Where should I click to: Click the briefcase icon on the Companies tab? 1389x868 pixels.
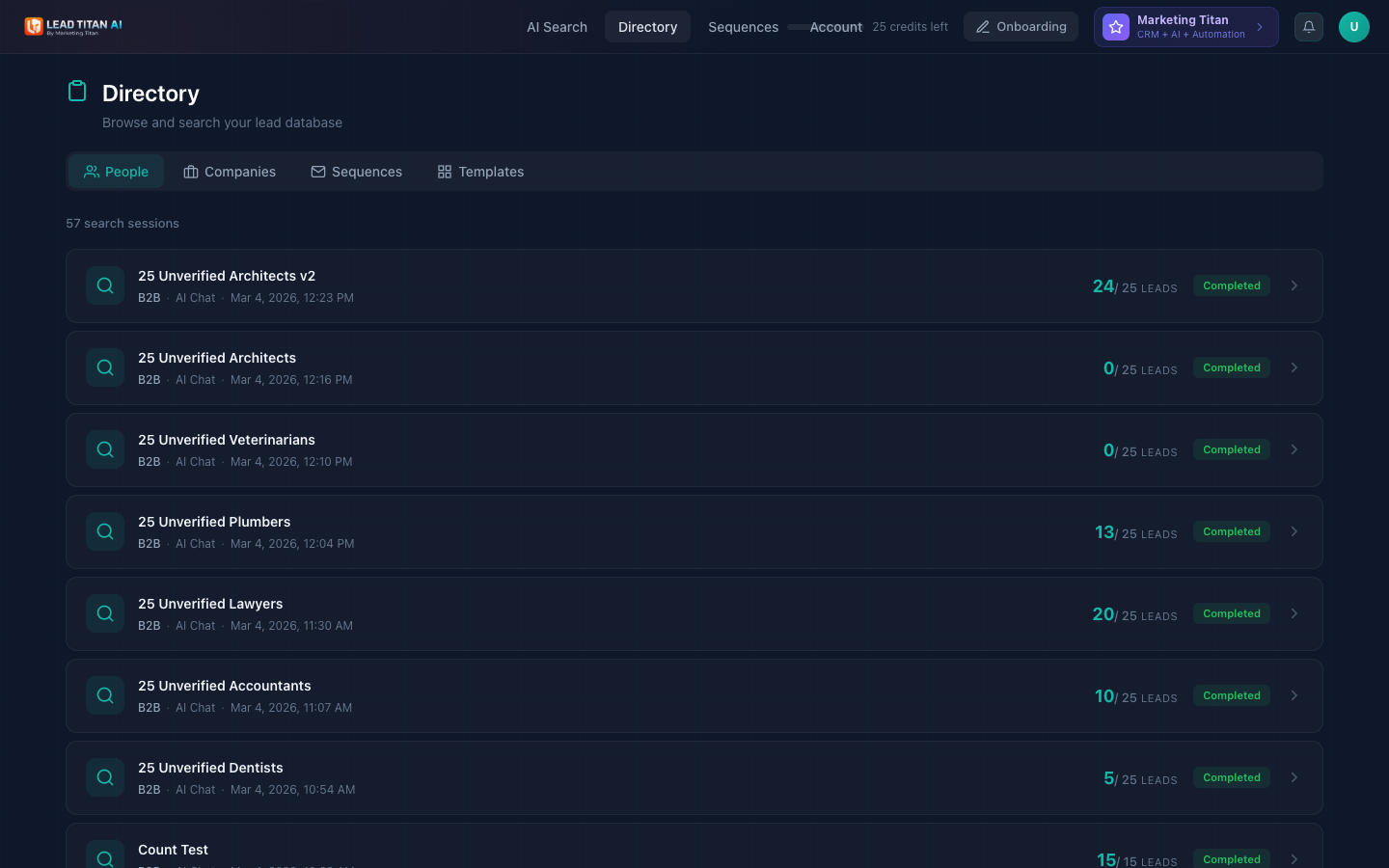pyautogui.click(x=193, y=171)
